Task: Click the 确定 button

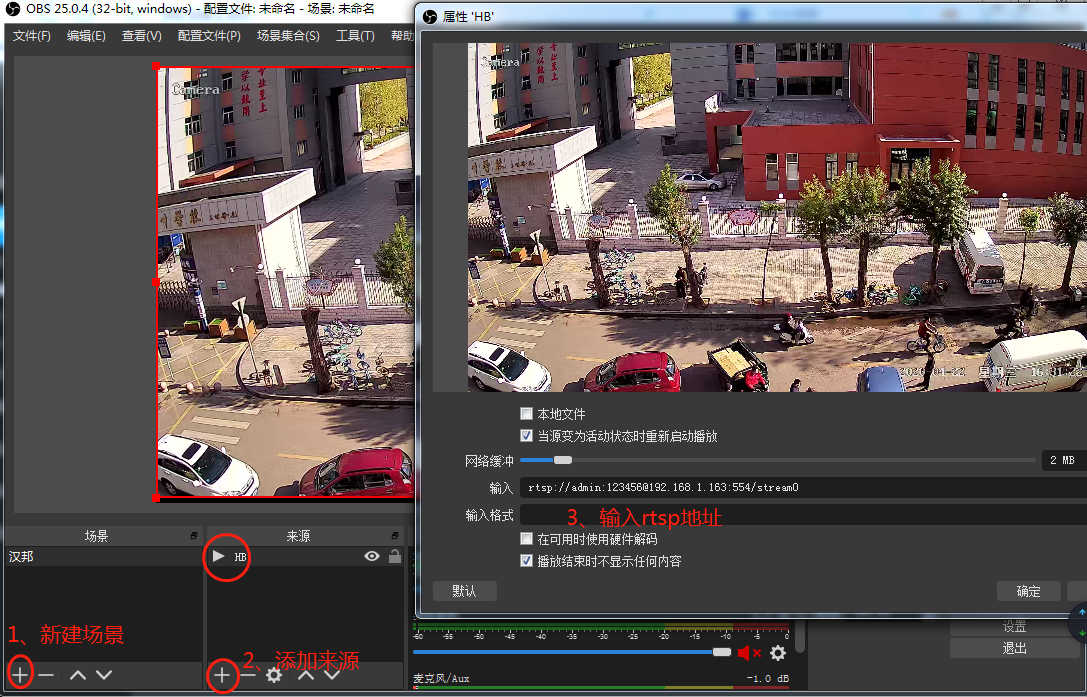Action: click(1029, 591)
